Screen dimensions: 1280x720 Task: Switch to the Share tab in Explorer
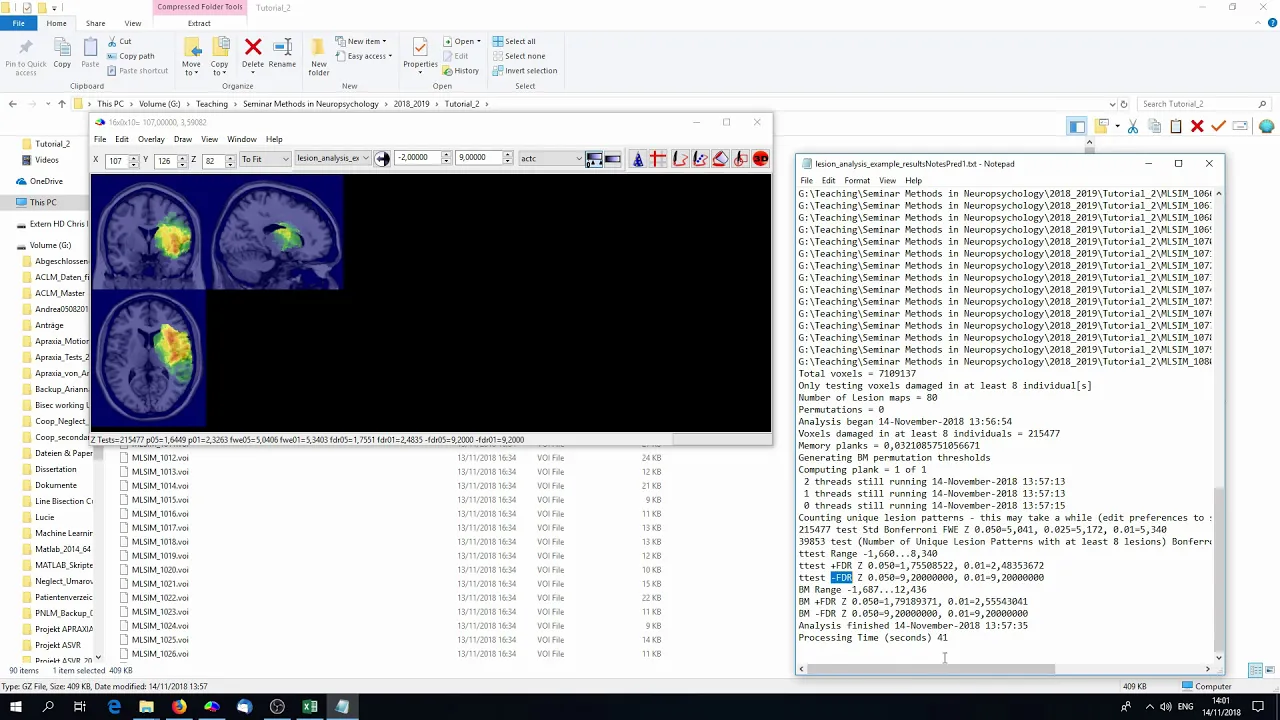click(95, 23)
